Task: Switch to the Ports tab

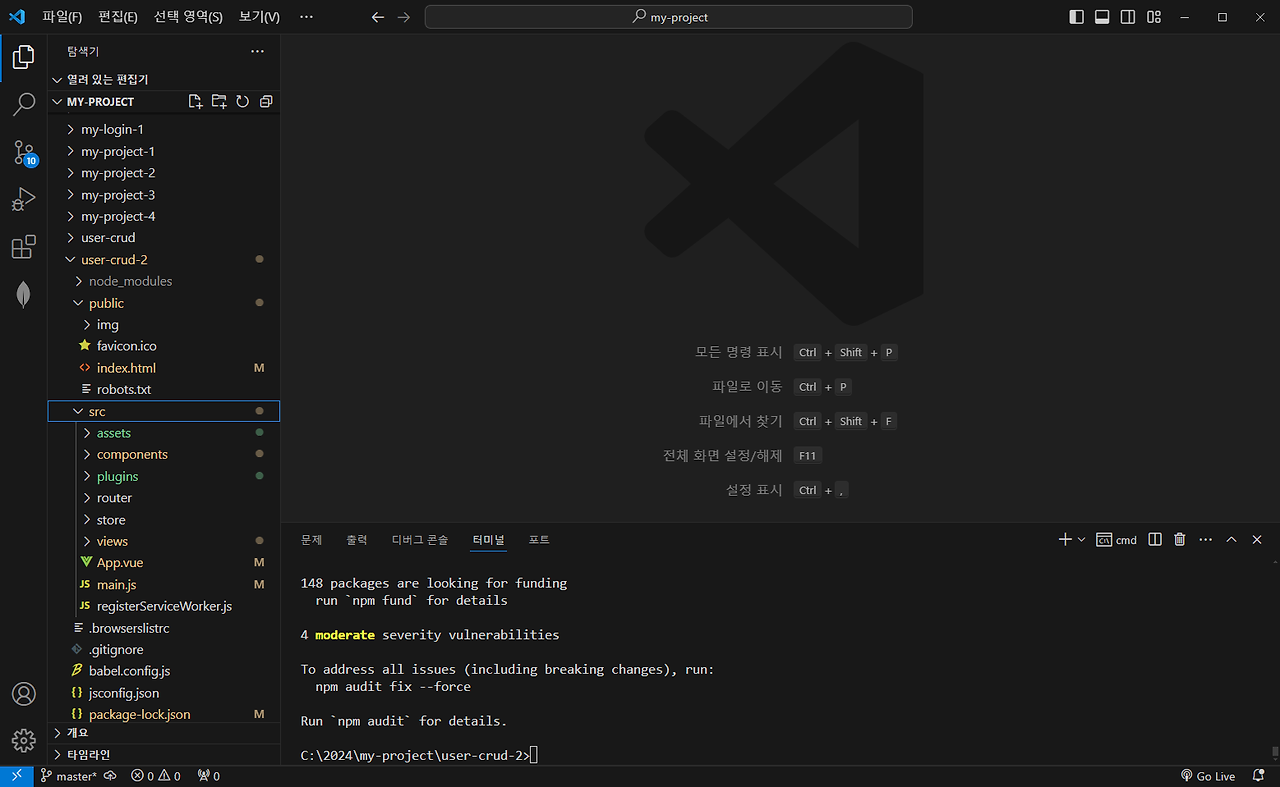Action: [539, 539]
